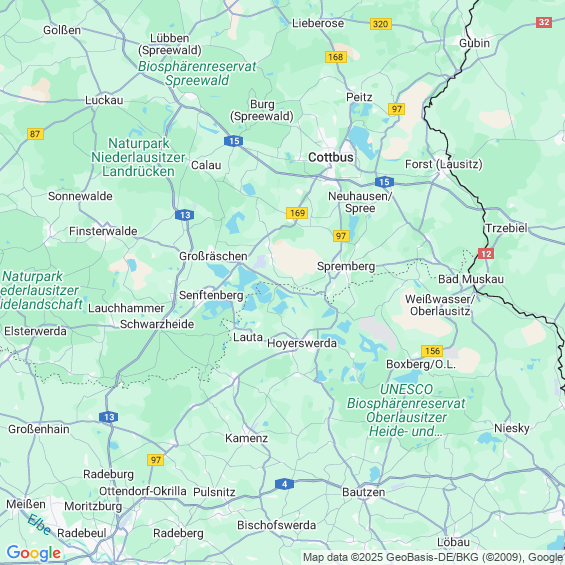565x565 pixels.
Task: Select the Senftenberg town label
Action: 211,295
